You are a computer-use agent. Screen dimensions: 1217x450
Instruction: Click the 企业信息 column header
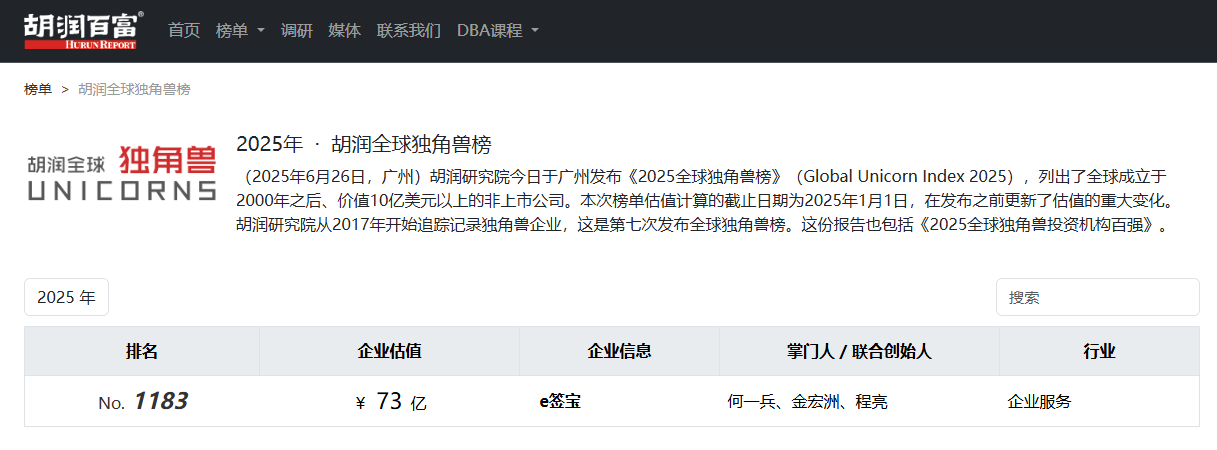coord(619,351)
